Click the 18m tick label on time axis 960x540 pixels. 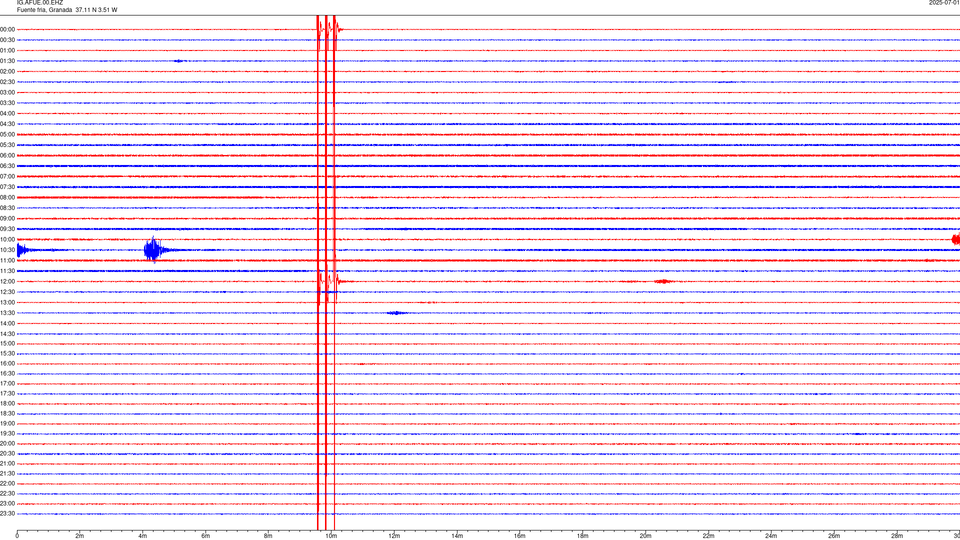click(583, 536)
